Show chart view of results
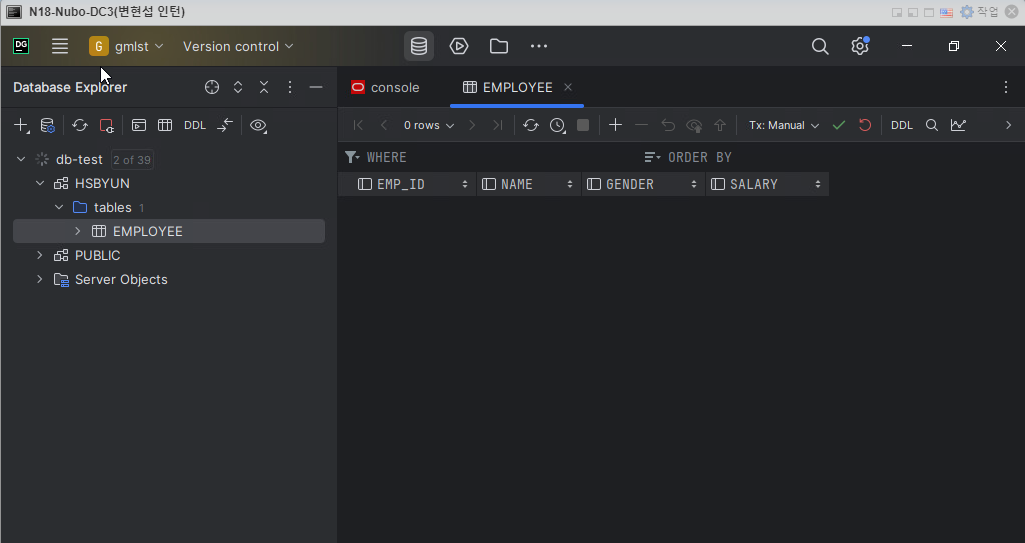 coord(958,125)
